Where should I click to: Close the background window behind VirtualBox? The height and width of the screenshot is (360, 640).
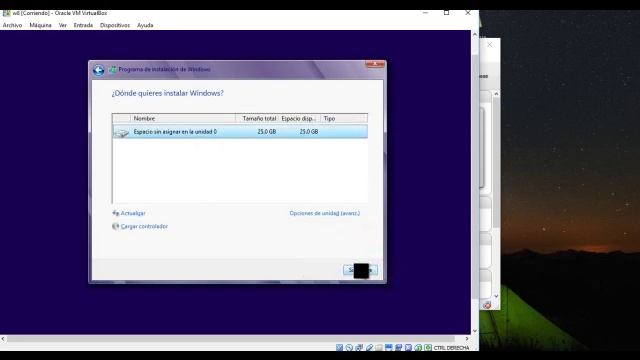coord(489,44)
